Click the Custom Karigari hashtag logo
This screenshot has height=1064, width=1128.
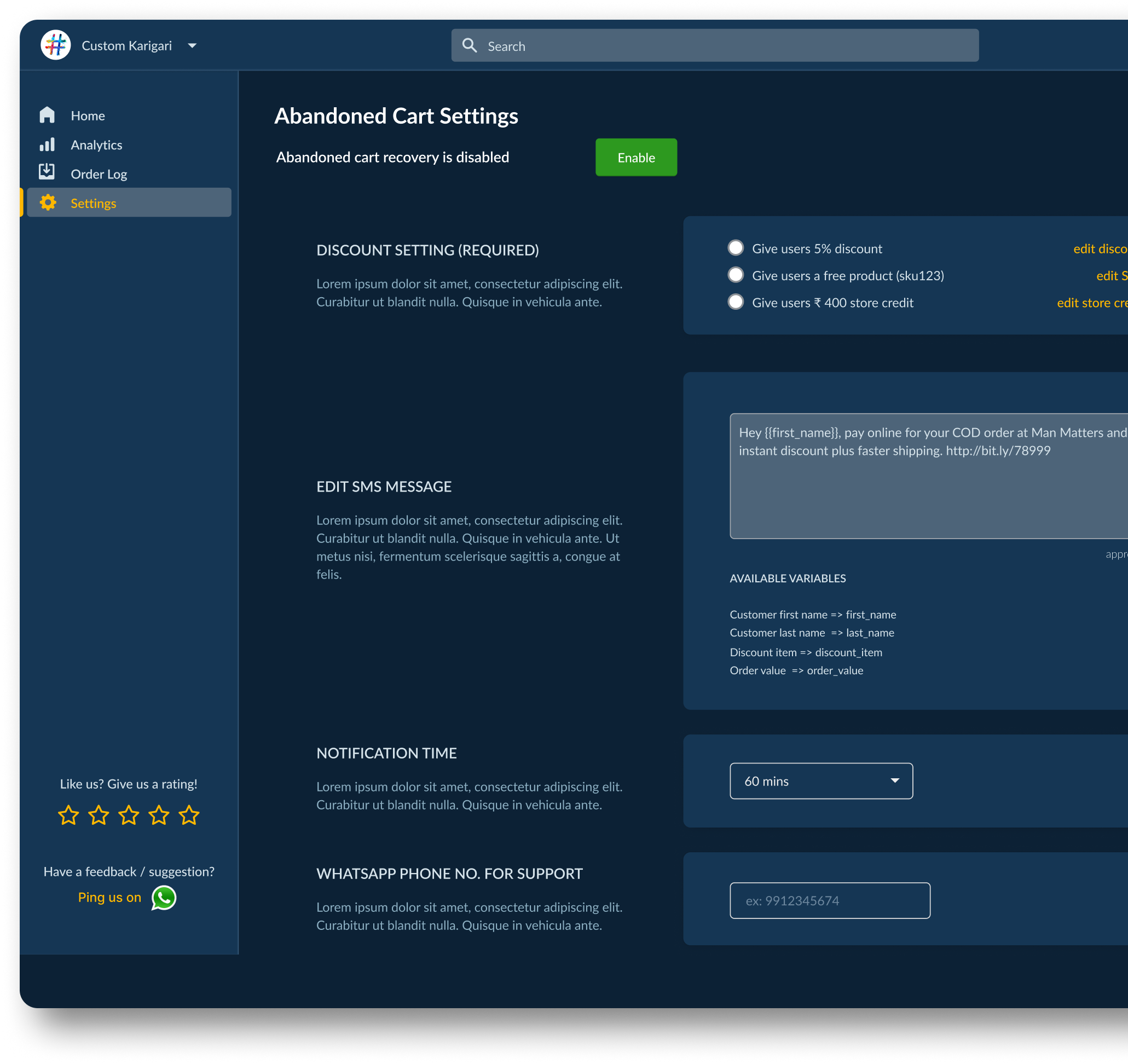[56, 45]
